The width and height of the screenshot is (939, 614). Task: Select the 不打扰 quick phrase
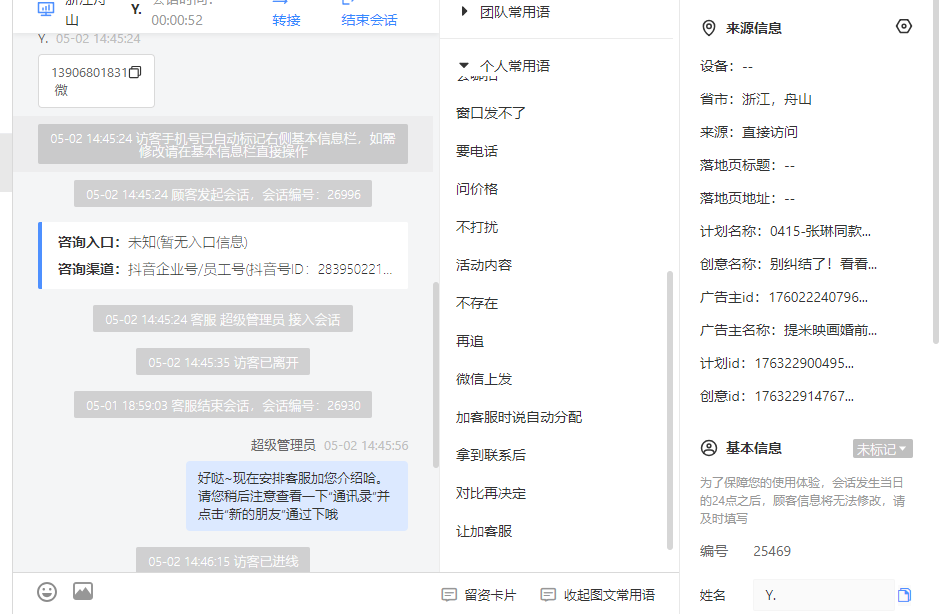(x=477, y=227)
